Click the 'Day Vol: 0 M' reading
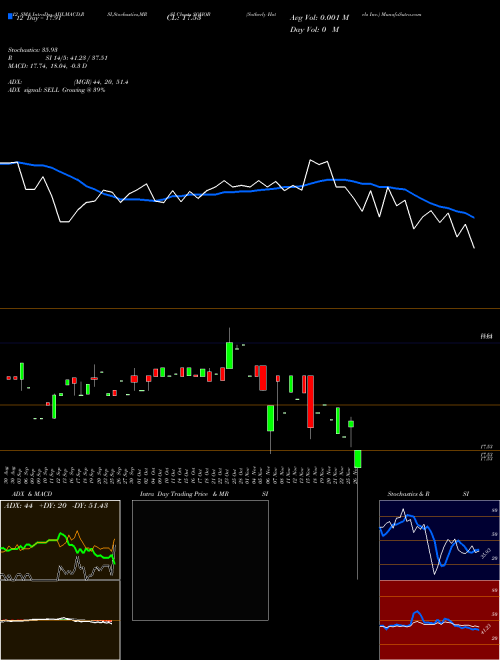 point(314,30)
